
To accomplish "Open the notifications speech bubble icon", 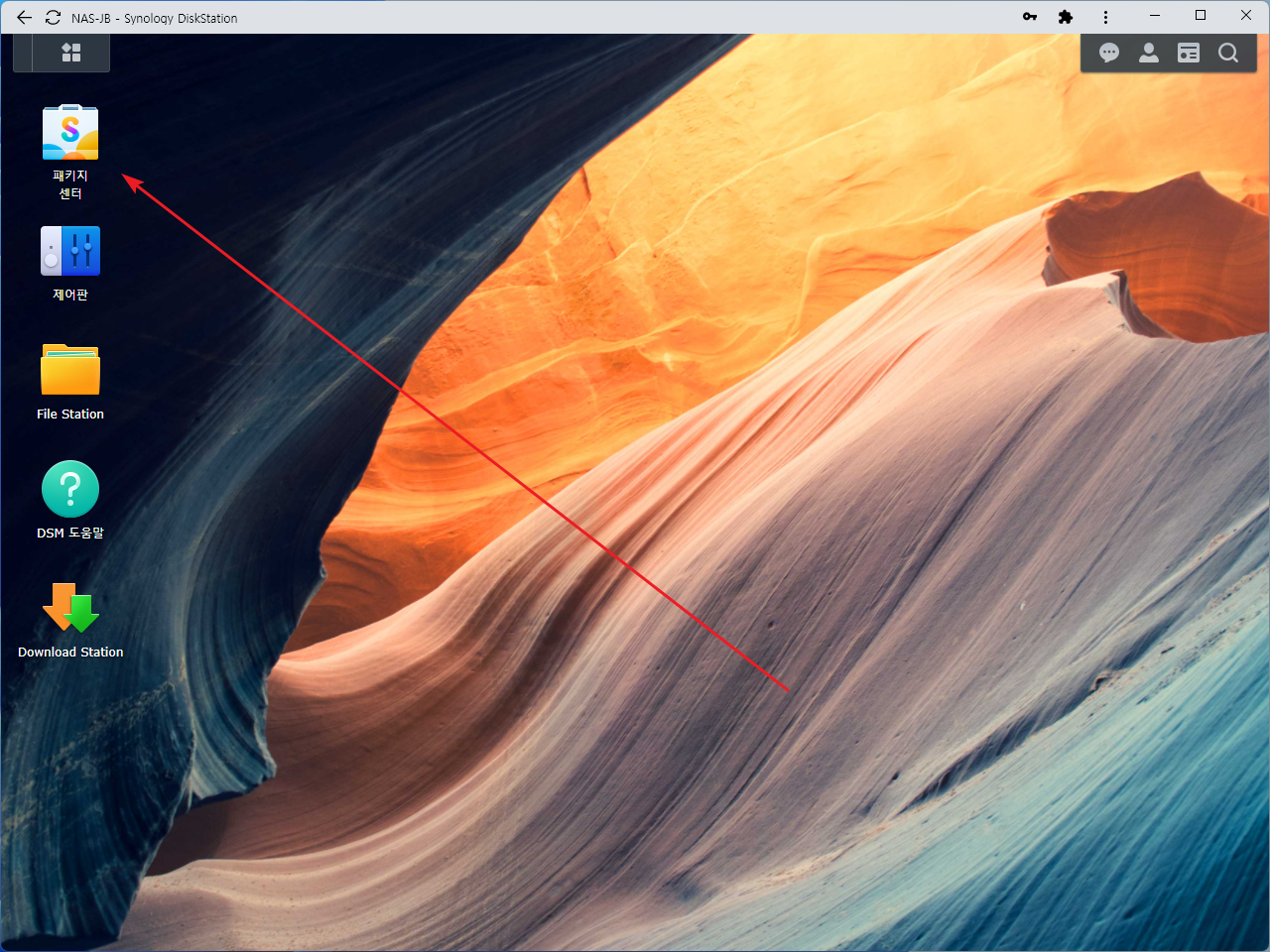I will click(1109, 53).
